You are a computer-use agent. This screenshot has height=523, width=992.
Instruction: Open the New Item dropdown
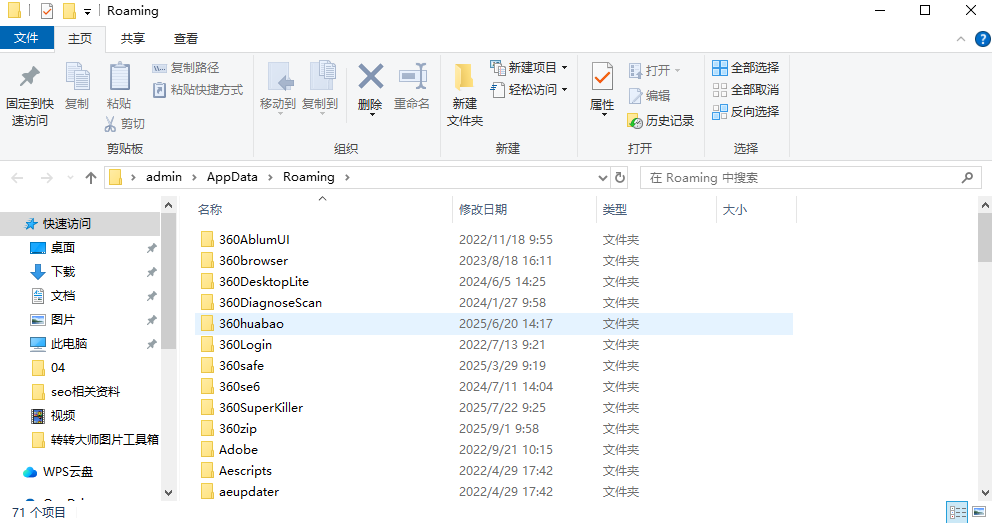click(530, 67)
